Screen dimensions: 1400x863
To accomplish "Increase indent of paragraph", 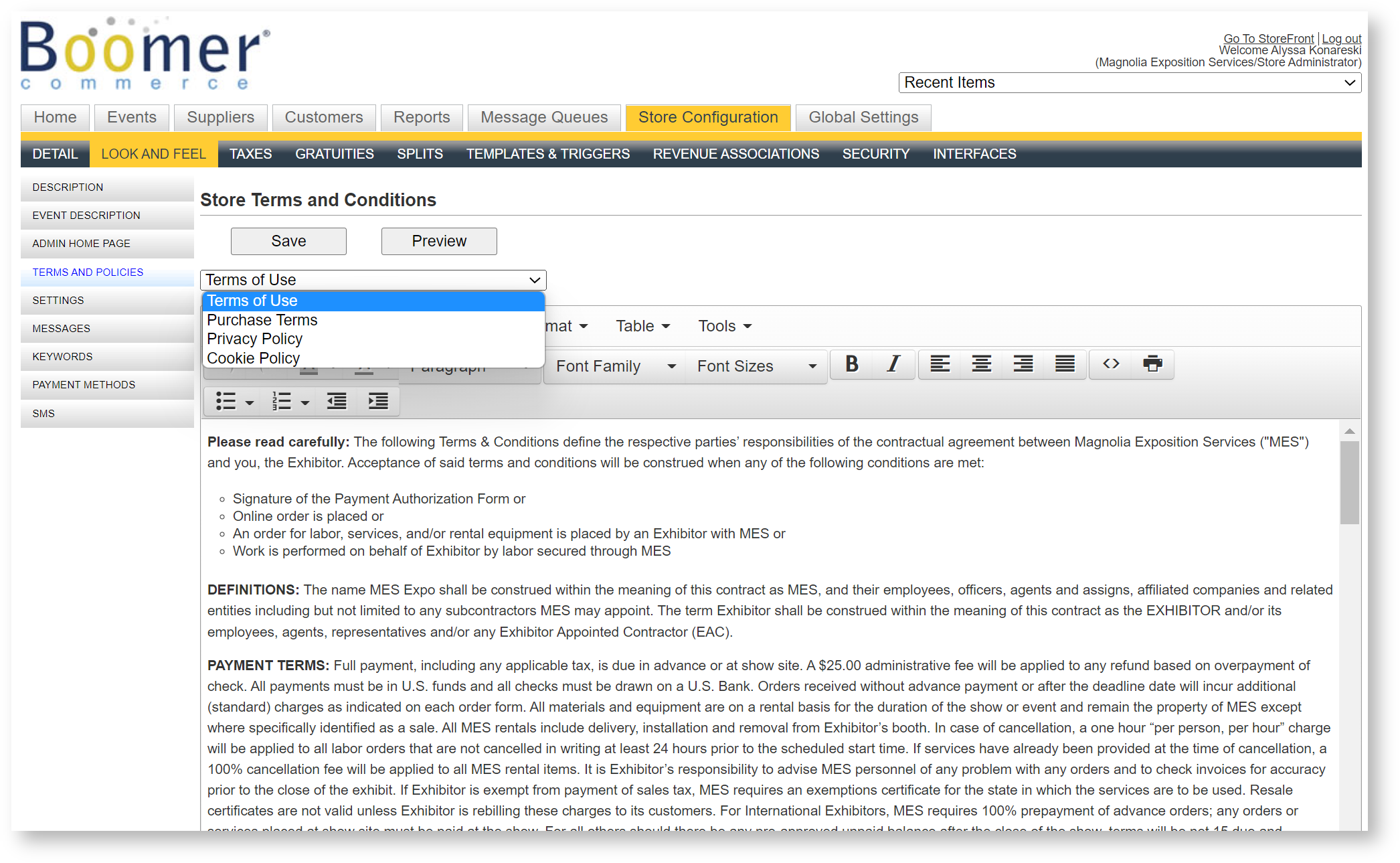I will pos(378,402).
